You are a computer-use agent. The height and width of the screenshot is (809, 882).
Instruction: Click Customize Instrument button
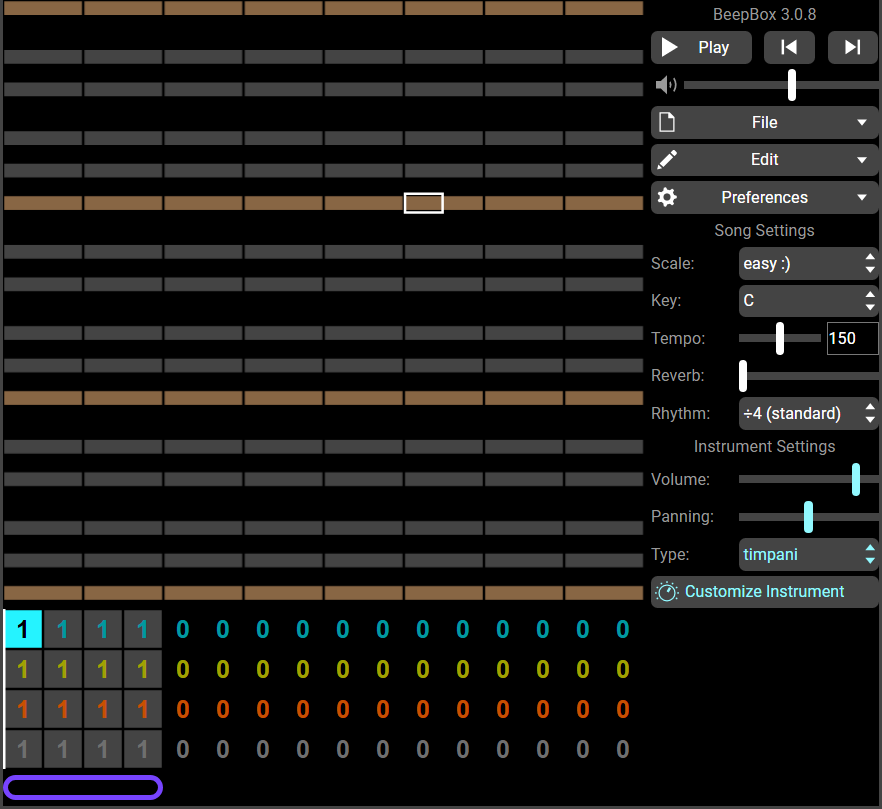click(x=764, y=592)
